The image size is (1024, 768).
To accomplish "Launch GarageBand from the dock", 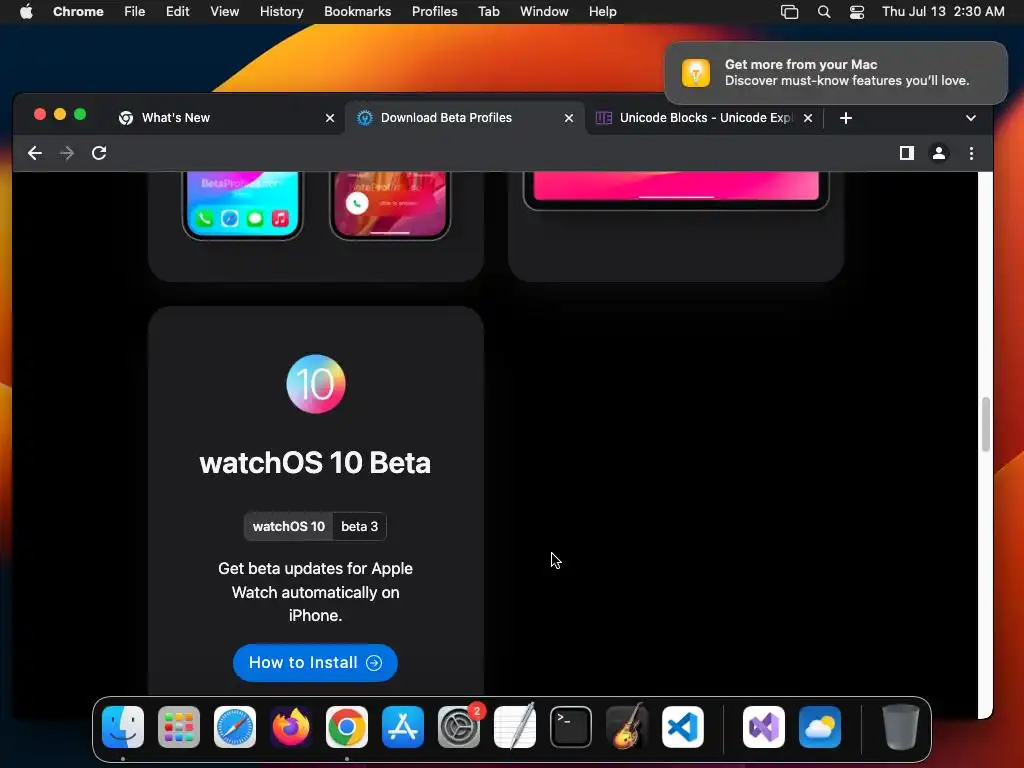I will 627,727.
